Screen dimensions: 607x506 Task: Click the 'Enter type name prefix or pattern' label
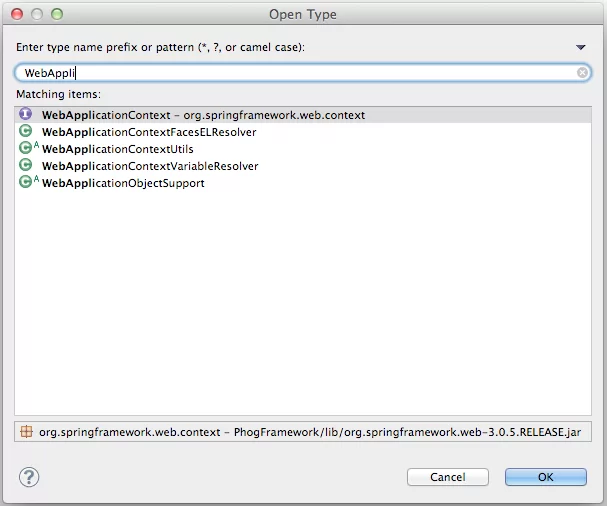(x=160, y=47)
